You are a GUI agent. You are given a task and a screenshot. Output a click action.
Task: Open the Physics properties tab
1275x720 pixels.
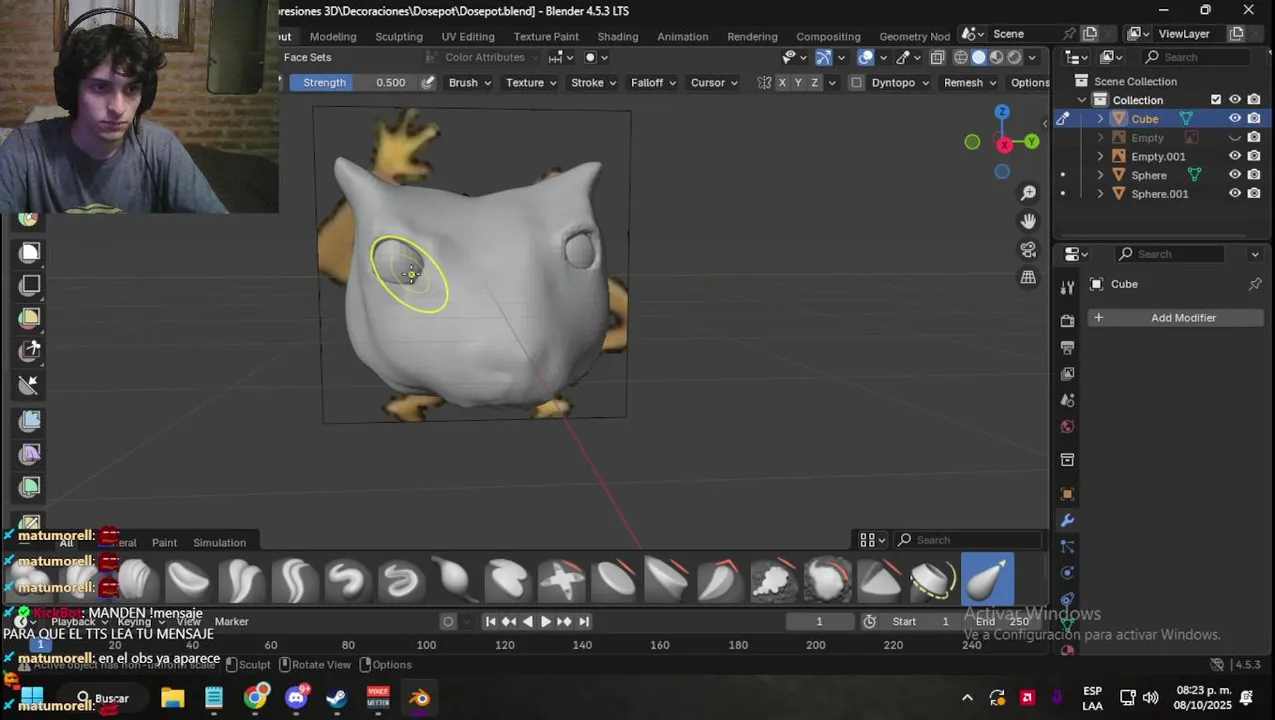point(1067,573)
